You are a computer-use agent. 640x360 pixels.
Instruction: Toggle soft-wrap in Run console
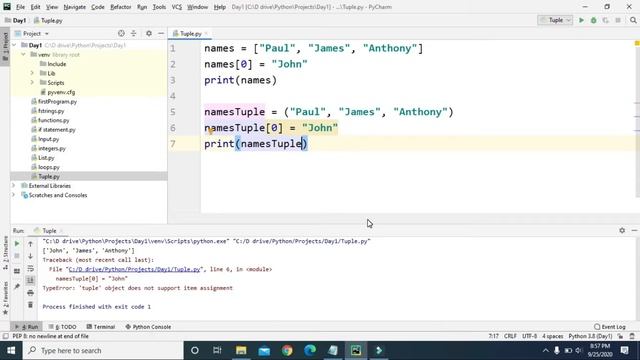click(x=30, y=268)
